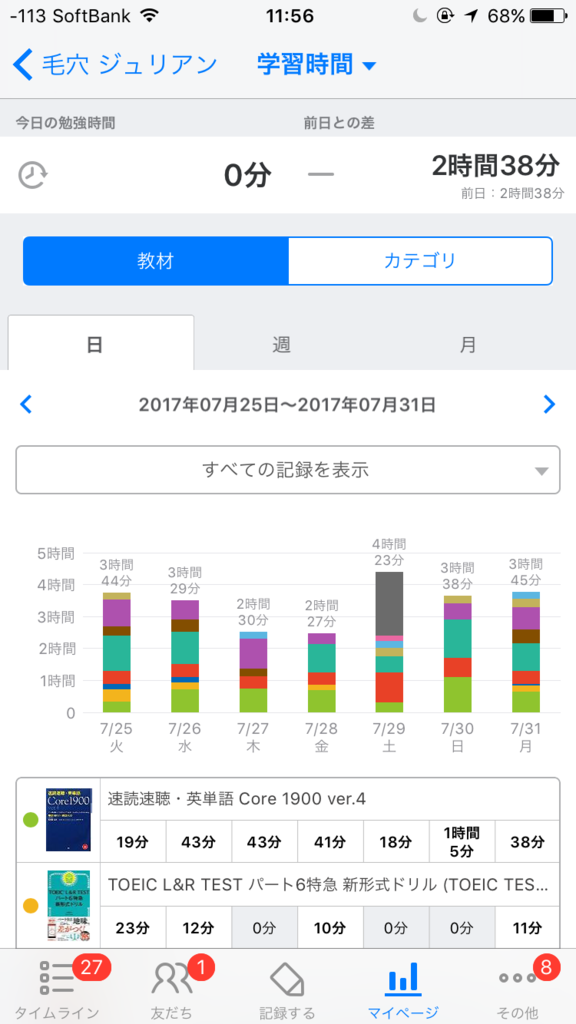Tap the 4時間23分 label above 7/29 bar

391,552
